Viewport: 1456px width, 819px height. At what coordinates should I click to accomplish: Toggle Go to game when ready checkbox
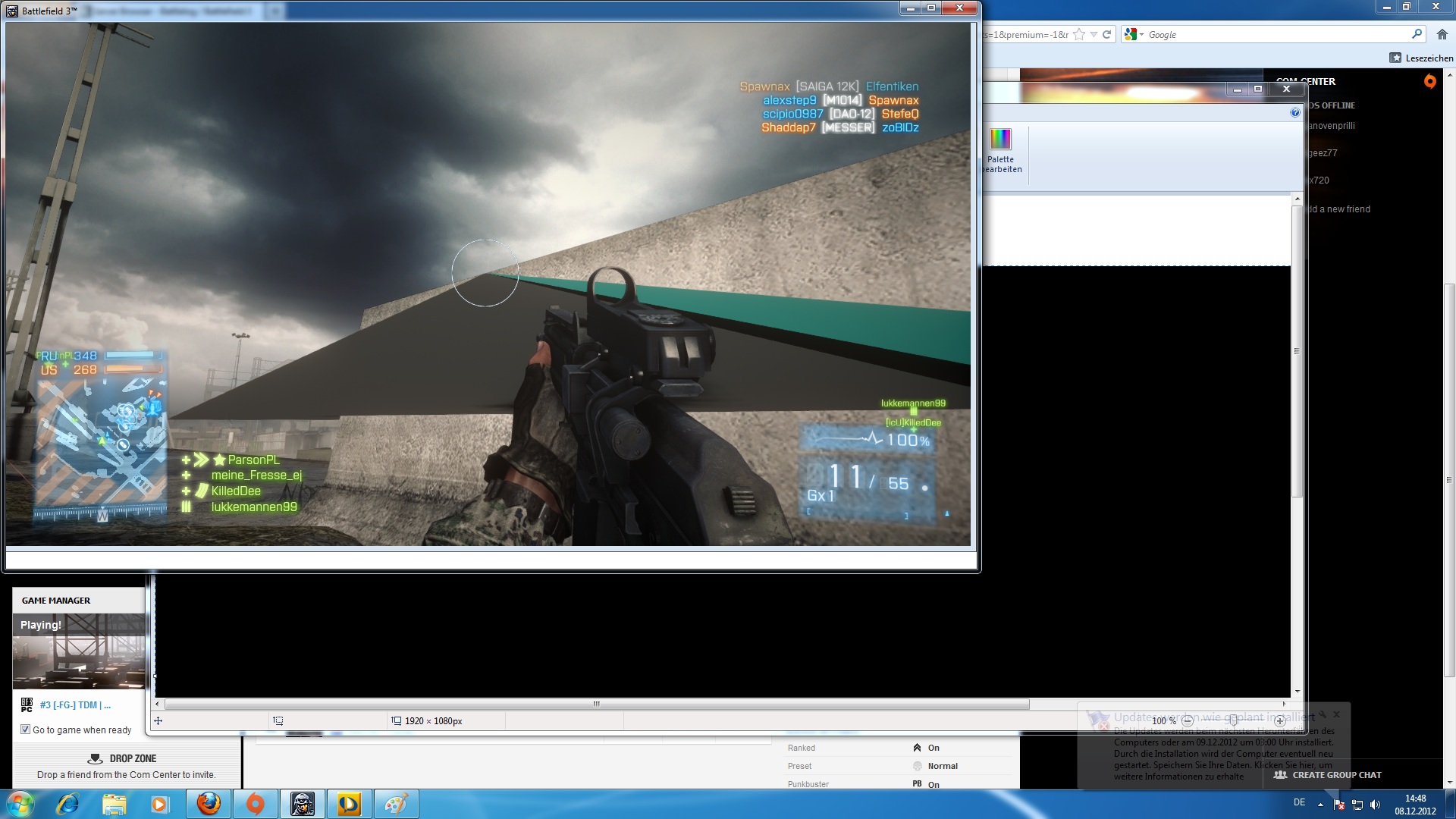pyautogui.click(x=26, y=730)
